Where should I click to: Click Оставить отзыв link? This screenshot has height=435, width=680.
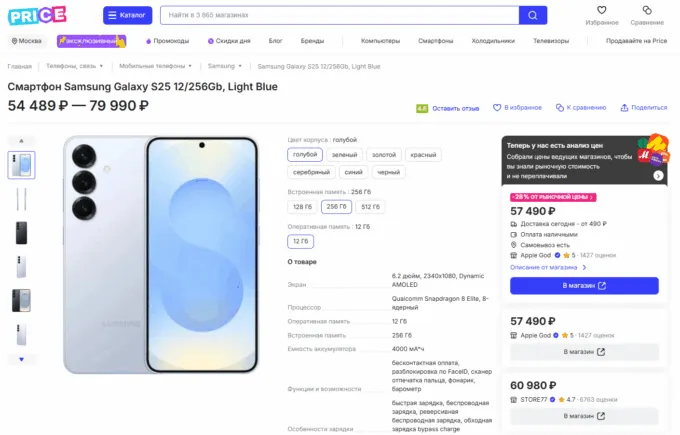point(455,108)
